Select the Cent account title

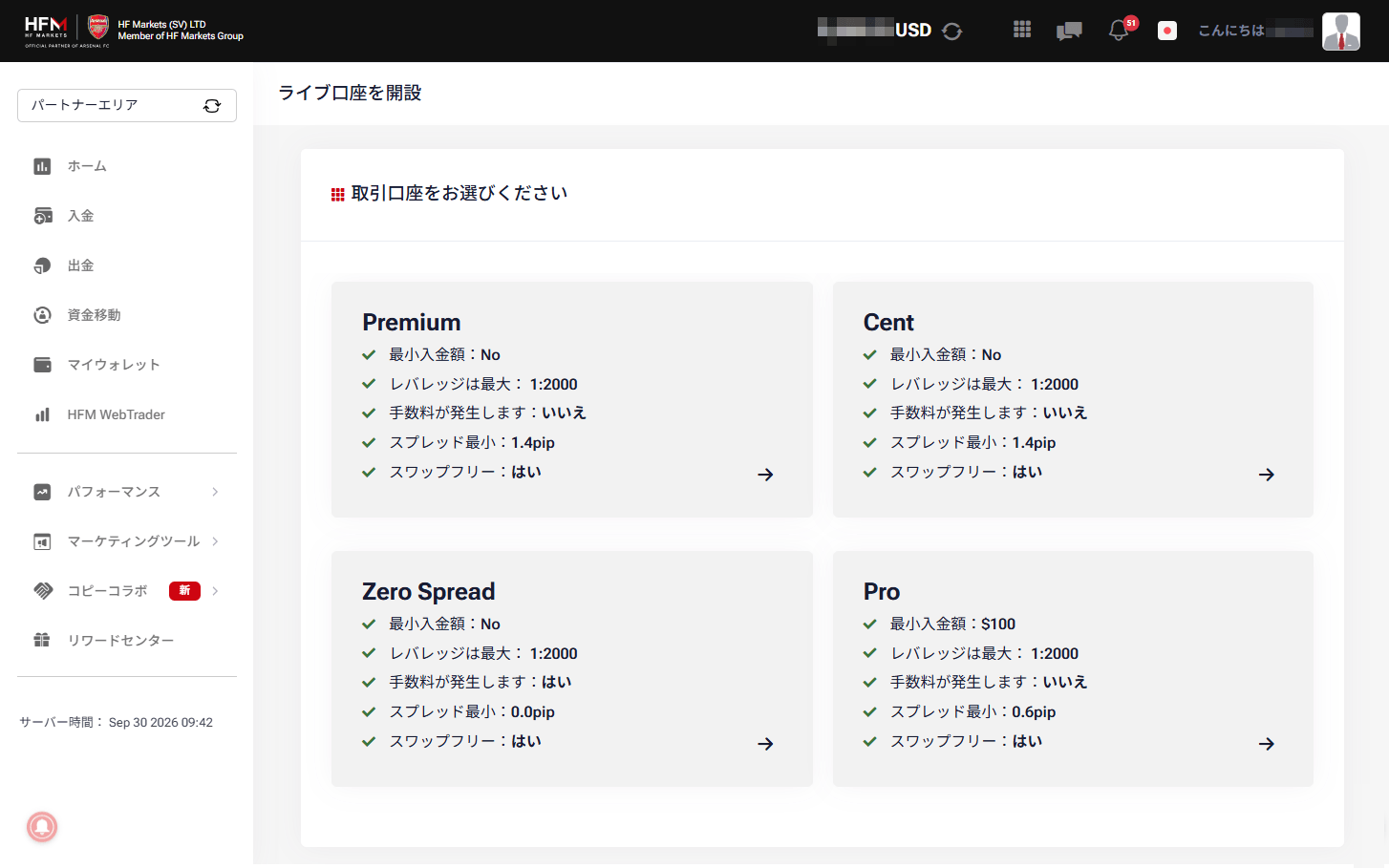coord(888,323)
